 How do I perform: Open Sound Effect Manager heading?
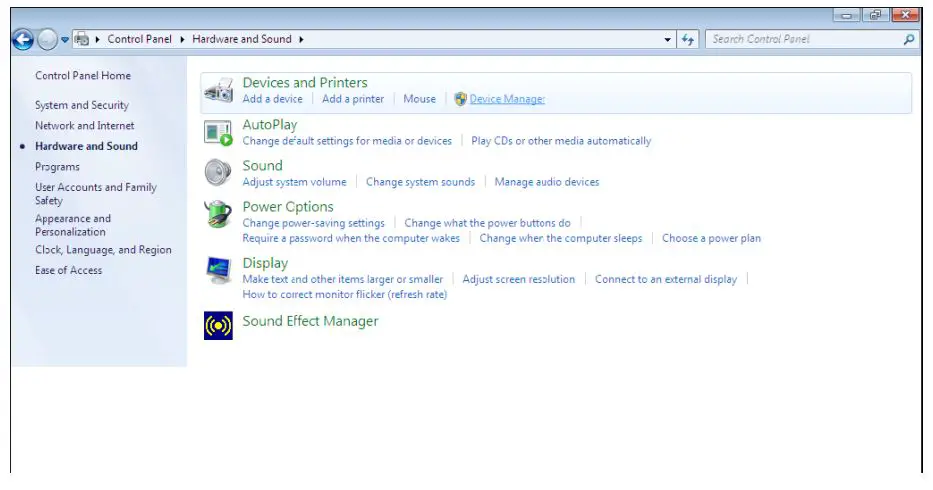[x=310, y=321]
